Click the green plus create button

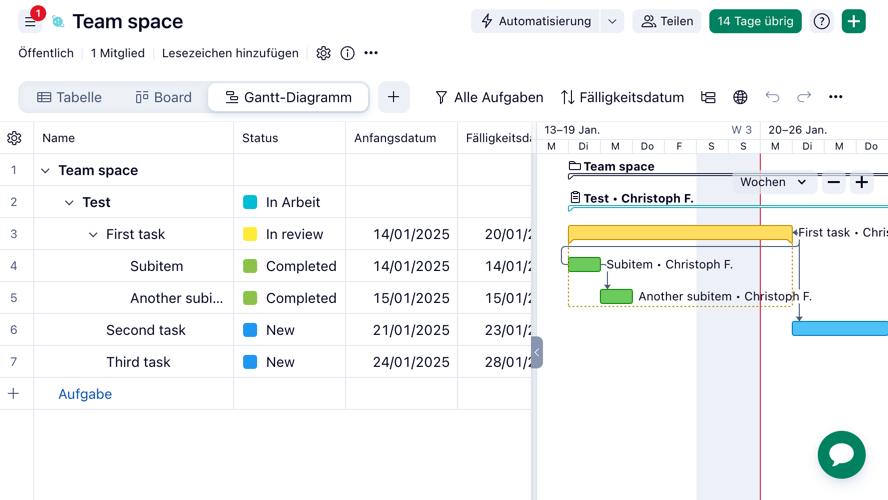tap(853, 21)
